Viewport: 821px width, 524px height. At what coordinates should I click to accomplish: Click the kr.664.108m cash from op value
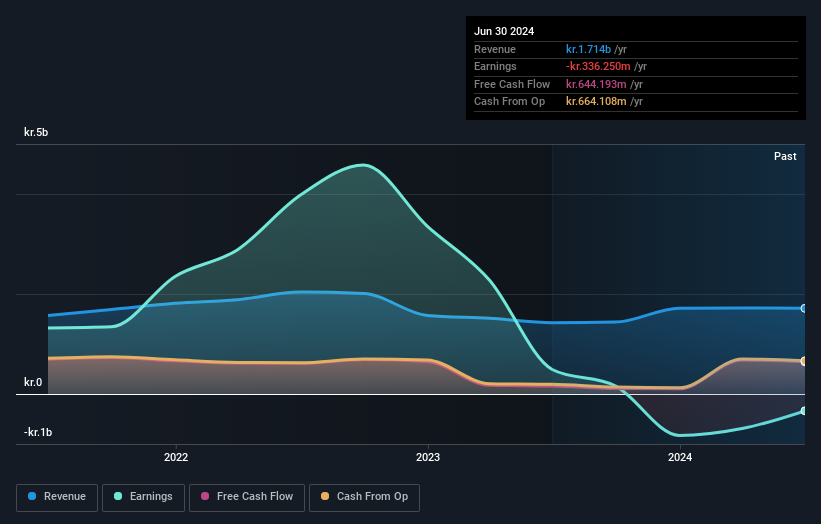coord(596,102)
